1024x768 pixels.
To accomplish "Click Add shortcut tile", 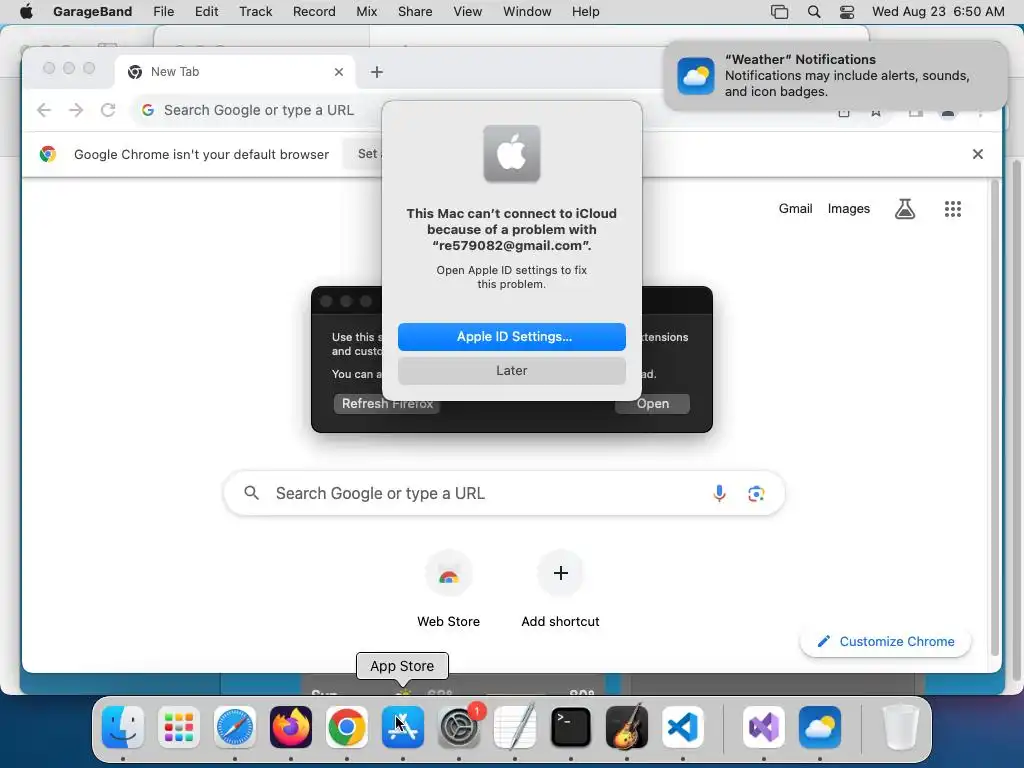I will pos(560,590).
